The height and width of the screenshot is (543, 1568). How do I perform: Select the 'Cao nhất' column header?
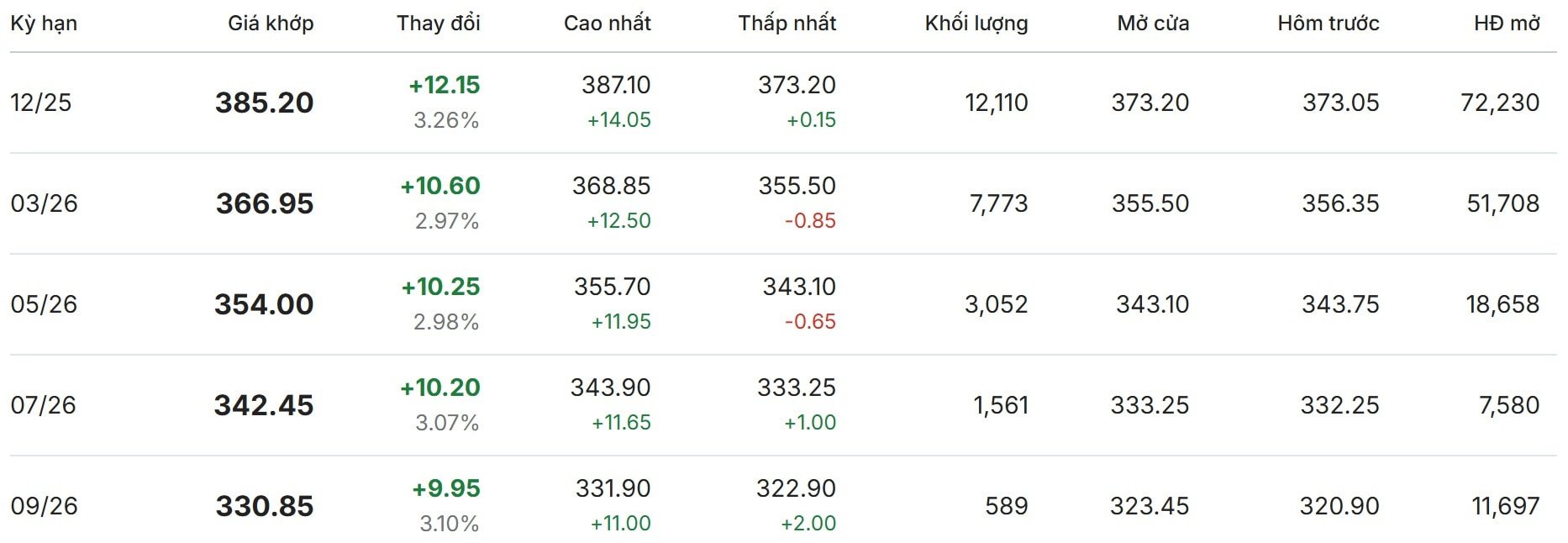[607, 24]
